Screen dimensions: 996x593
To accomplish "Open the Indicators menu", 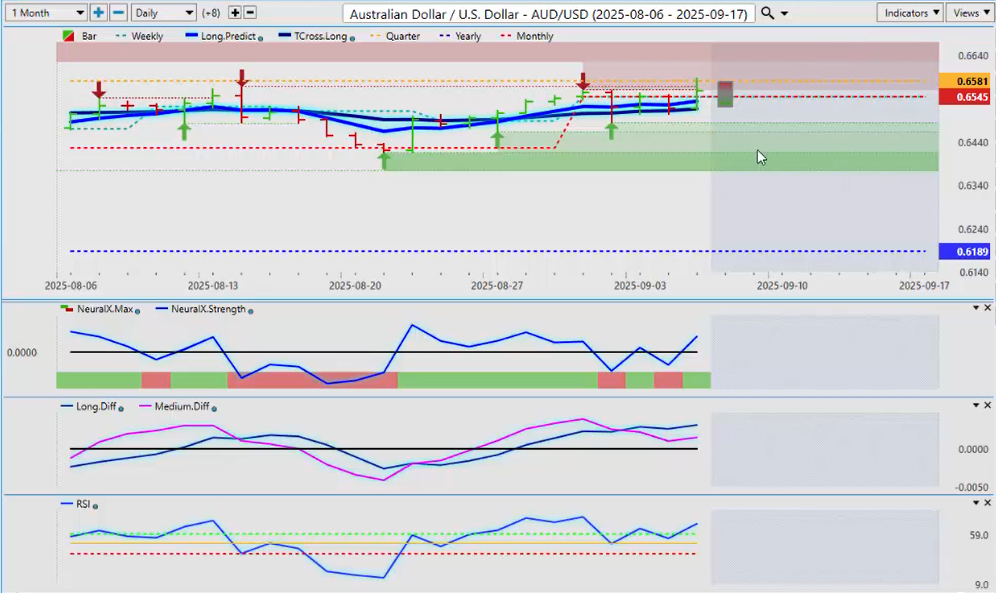I will pos(910,13).
